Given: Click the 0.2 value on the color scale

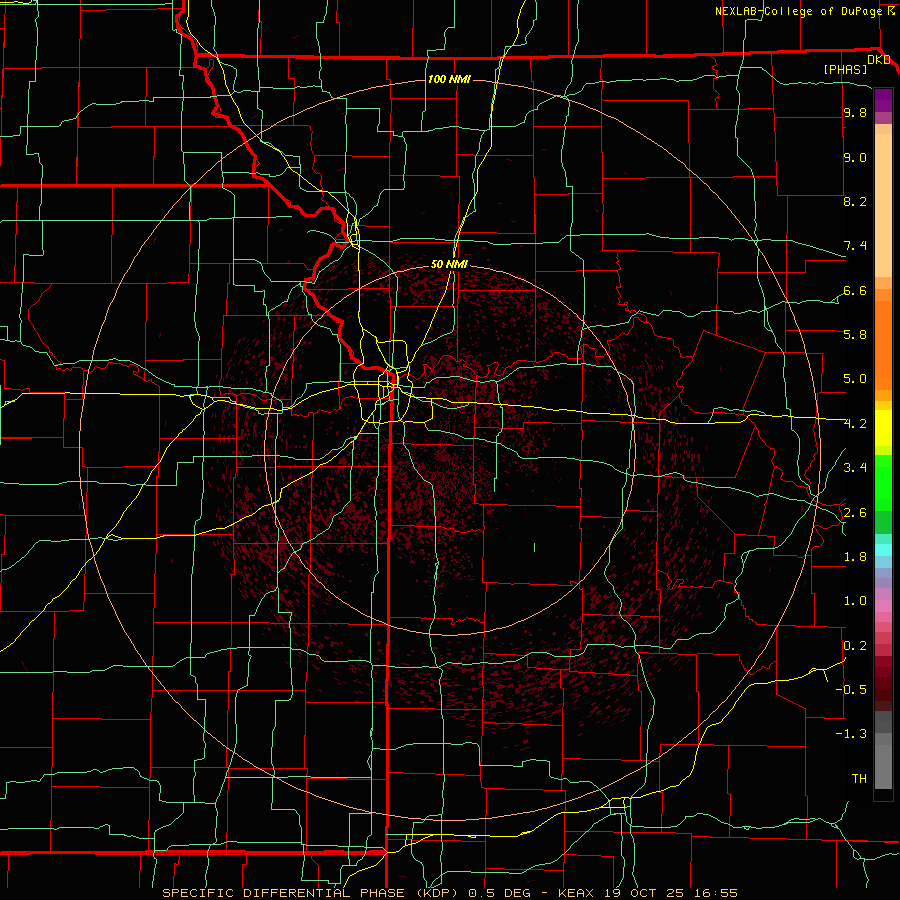Looking at the screenshot, I should point(855,646).
